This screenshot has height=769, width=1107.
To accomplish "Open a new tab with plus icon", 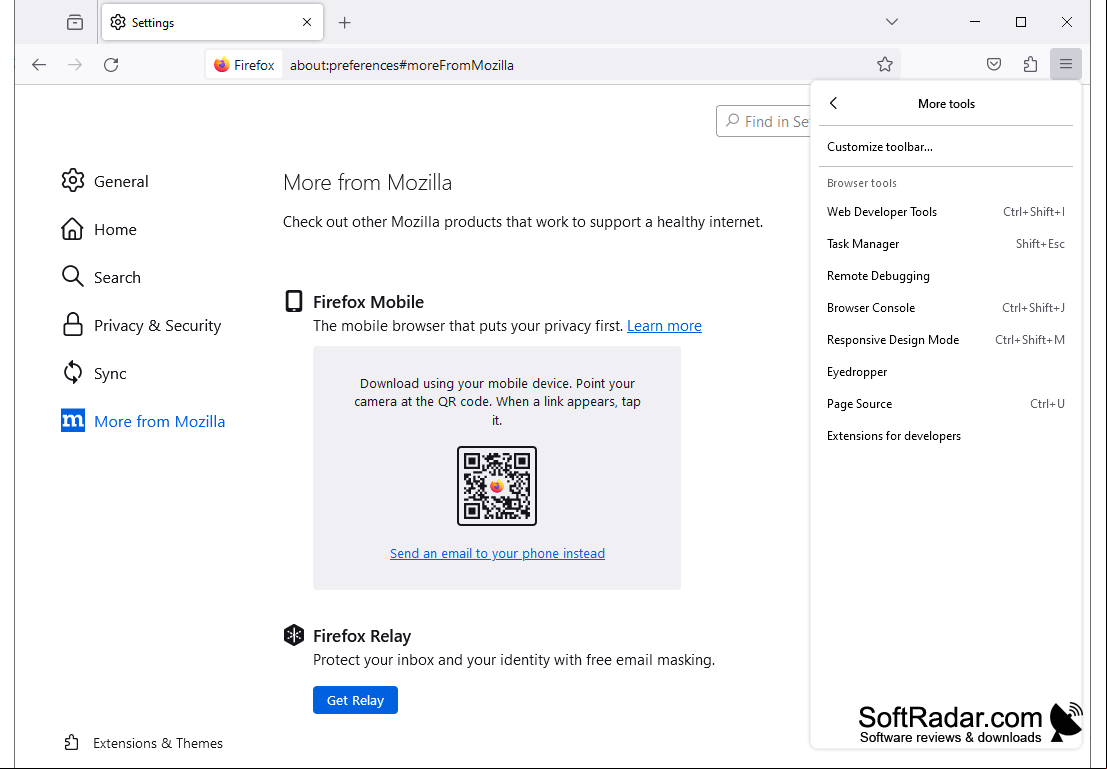I will [x=345, y=23].
